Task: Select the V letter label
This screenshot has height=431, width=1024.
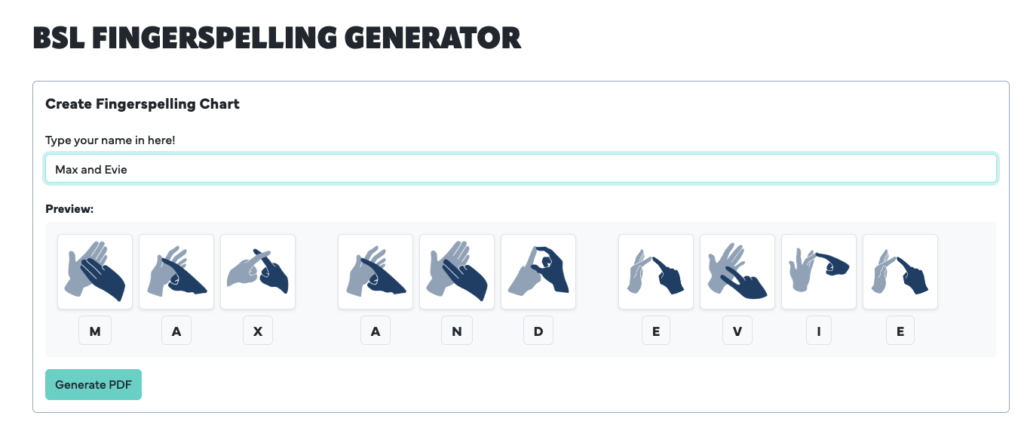Action: pos(737,331)
